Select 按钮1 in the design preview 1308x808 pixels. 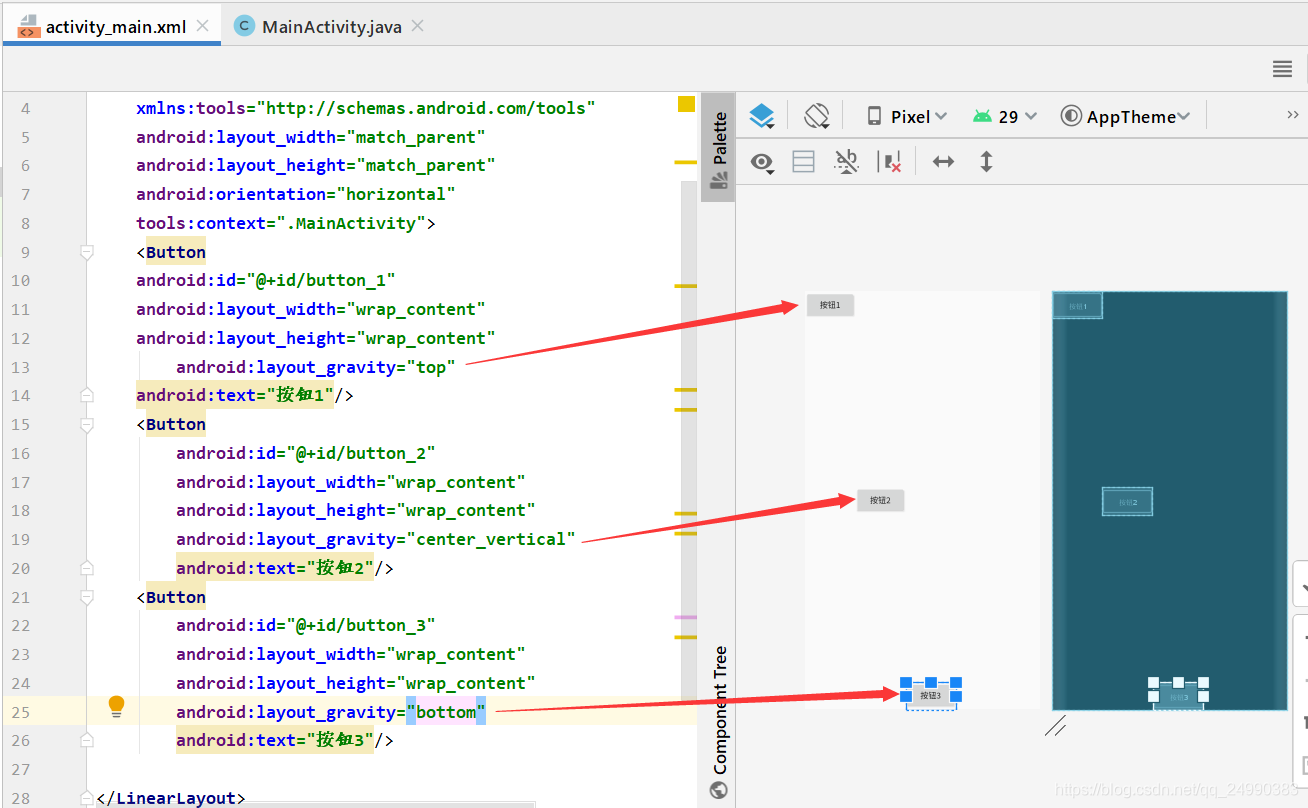coord(830,305)
